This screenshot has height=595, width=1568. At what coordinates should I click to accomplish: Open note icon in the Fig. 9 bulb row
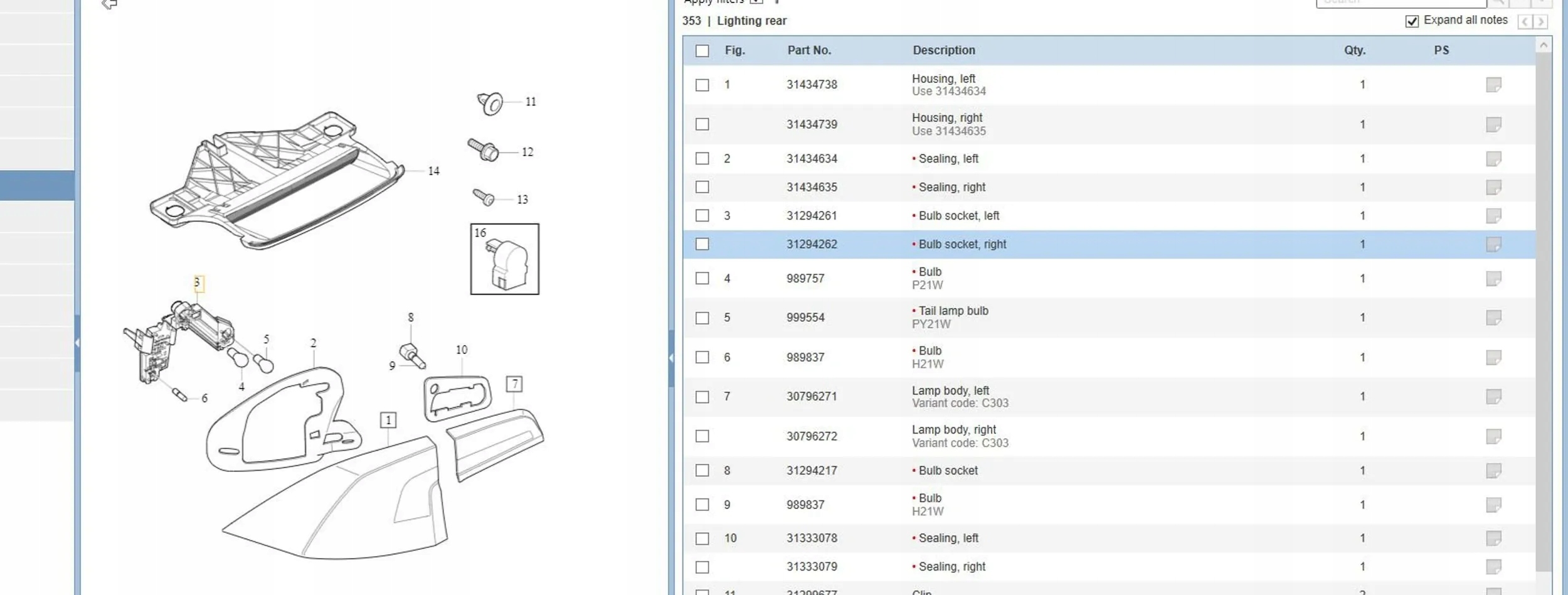pyautogui.click(x=1493, y=505)
